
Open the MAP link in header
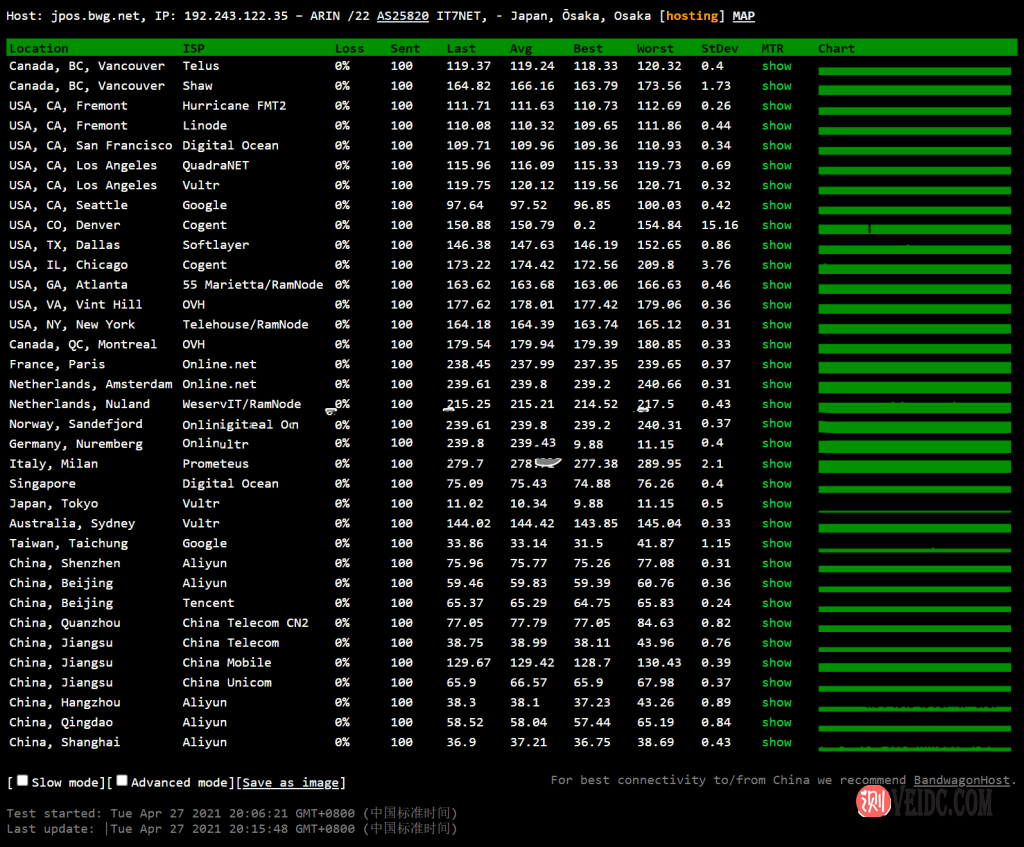pyautogui.click(x=743, y=16)
